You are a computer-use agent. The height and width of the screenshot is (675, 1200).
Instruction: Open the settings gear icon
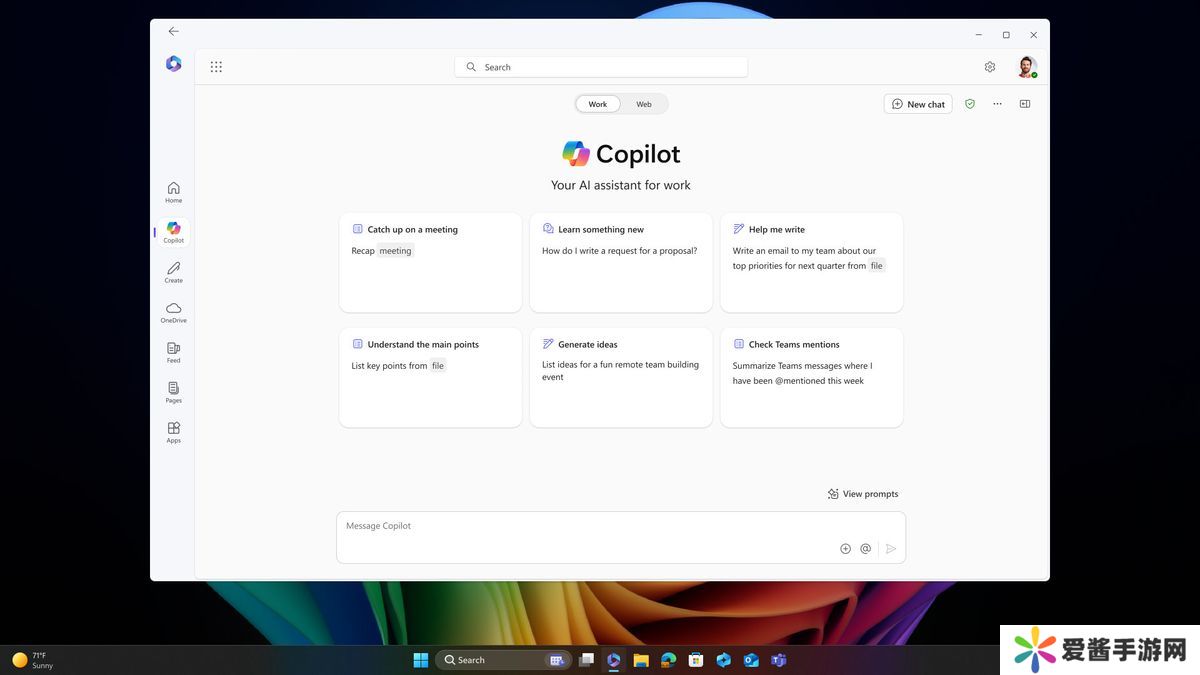(989, 67)
